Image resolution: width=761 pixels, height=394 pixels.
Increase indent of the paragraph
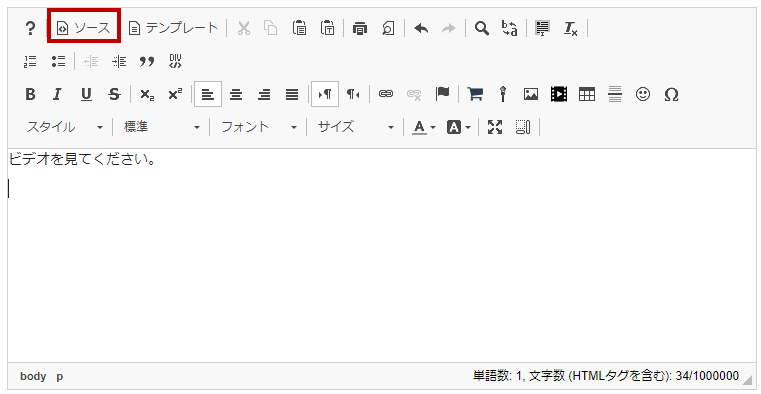pyautogui.click(x=119, y=61)
